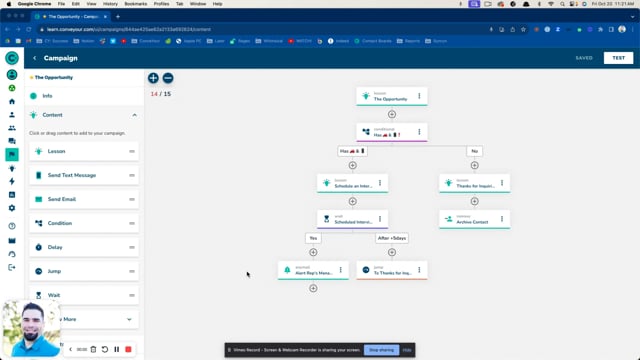Click Hide in the screen sharing bar
Viewport: 640px width, 360px height.
coord(407,350)
